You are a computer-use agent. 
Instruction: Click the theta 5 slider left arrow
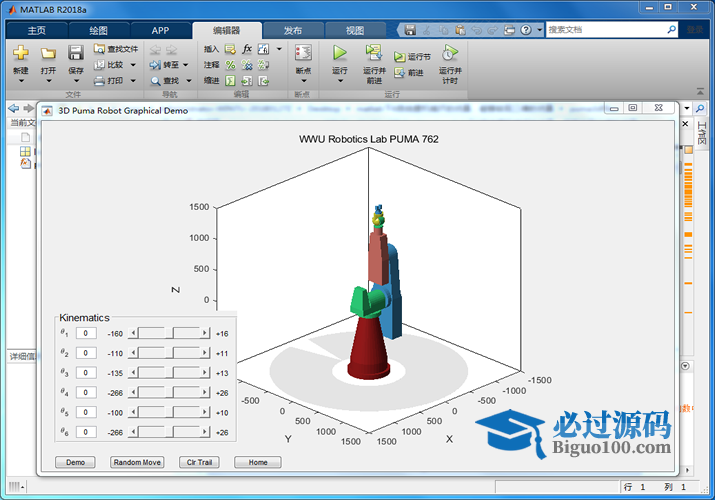click(x=133, y=412)
